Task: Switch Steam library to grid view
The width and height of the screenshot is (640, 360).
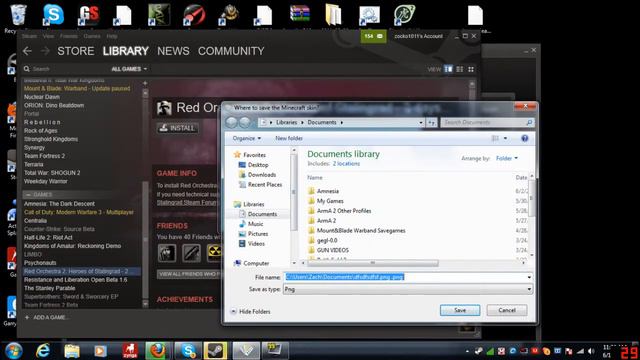Action: pyautogui.click(x=471, y=69)
